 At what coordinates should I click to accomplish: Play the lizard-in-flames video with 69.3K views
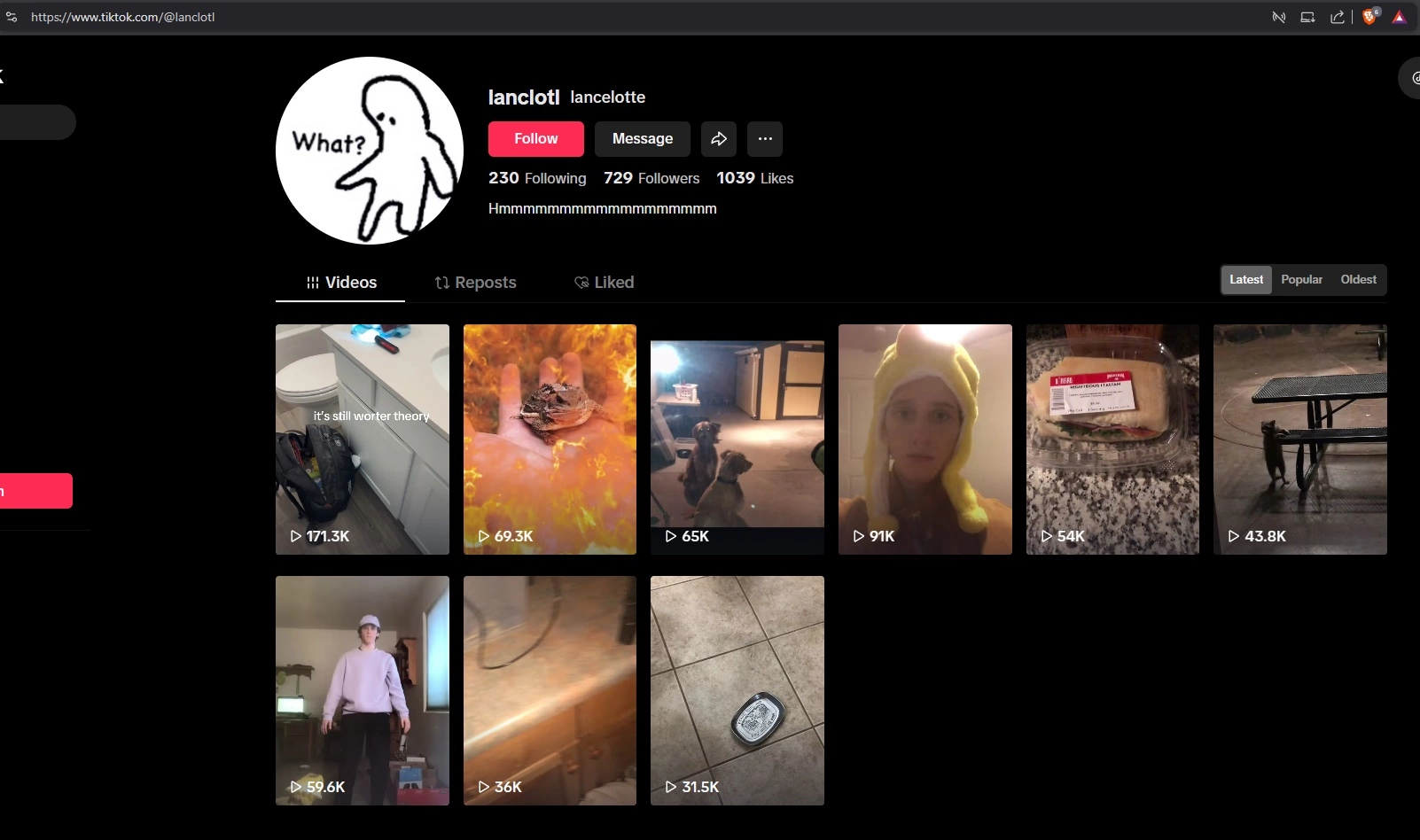tap(550, 439)
